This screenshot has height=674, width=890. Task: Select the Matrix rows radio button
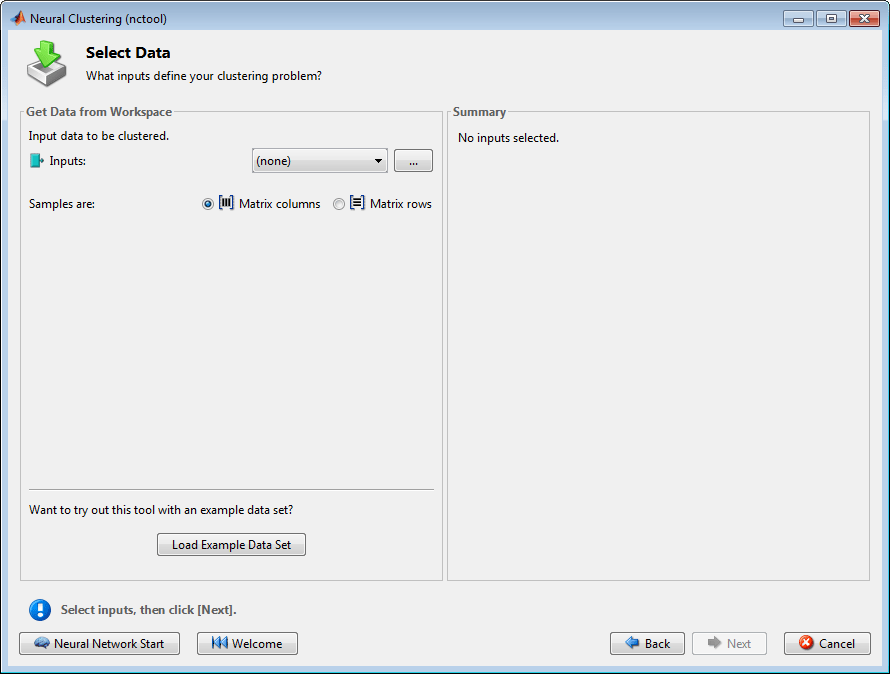click(339, 204)
